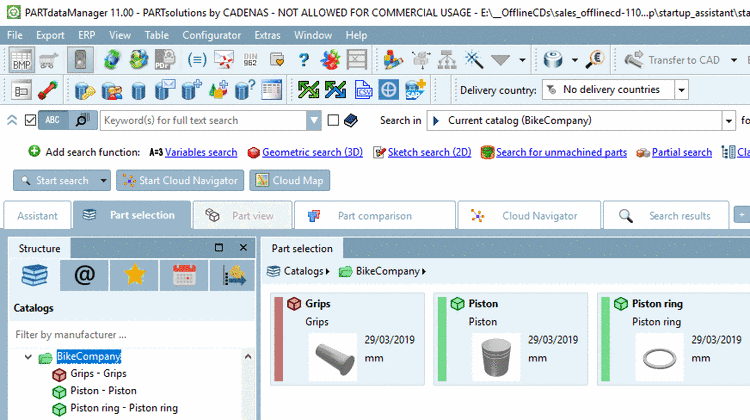Click the blue crosshair target icon
This screenshot has width=750, height=420.
[388, 89]
